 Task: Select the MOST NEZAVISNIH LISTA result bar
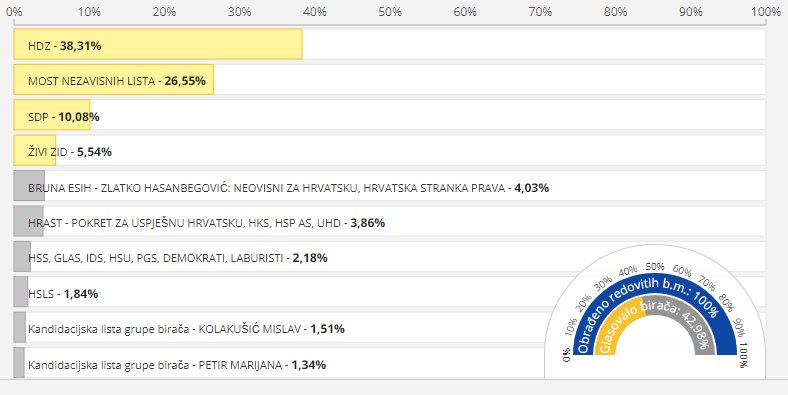pos(114,79)
